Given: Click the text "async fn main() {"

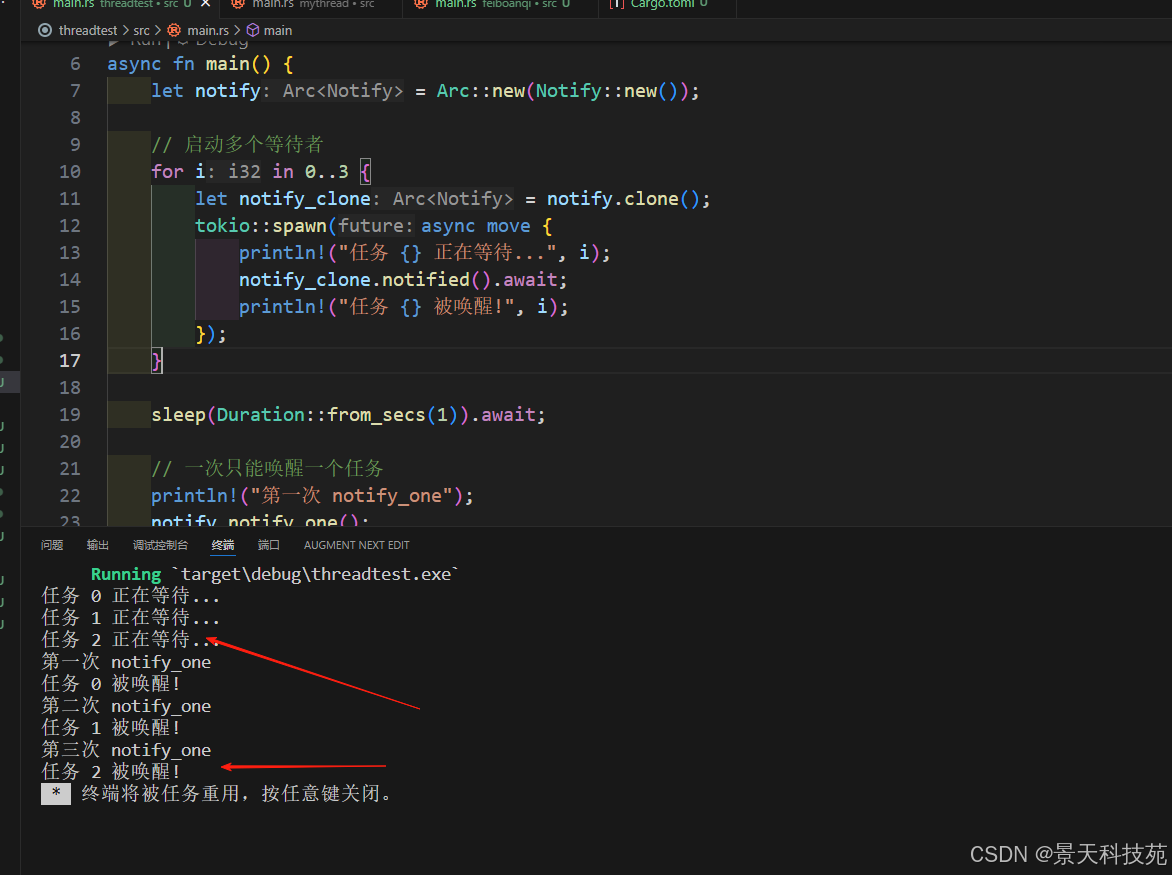Looking at the screenshot, I should pyautogui.click(x=200, y=64).
